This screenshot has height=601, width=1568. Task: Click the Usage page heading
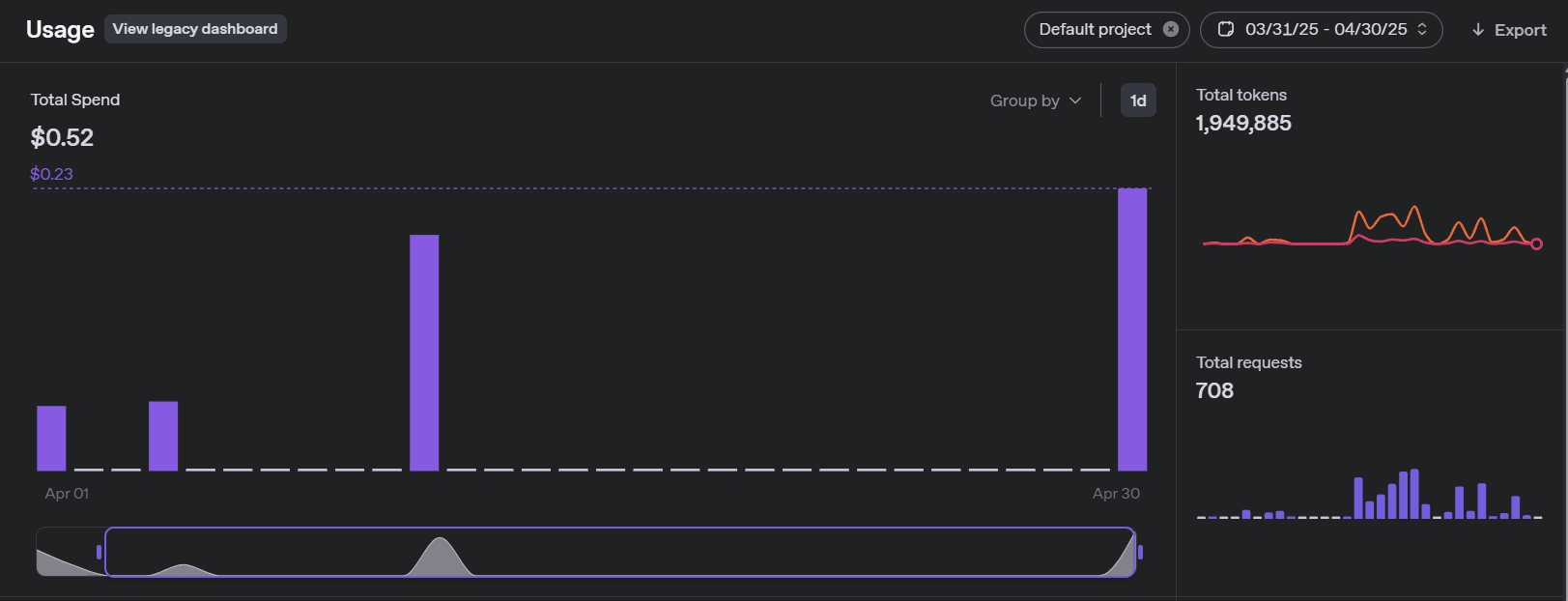click(x=61, y=29)
